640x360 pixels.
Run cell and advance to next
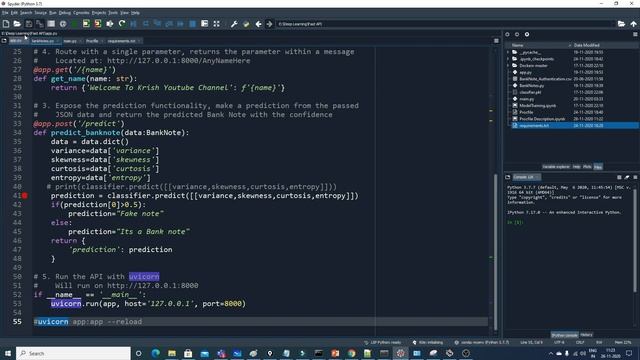(x=98, y=24)
